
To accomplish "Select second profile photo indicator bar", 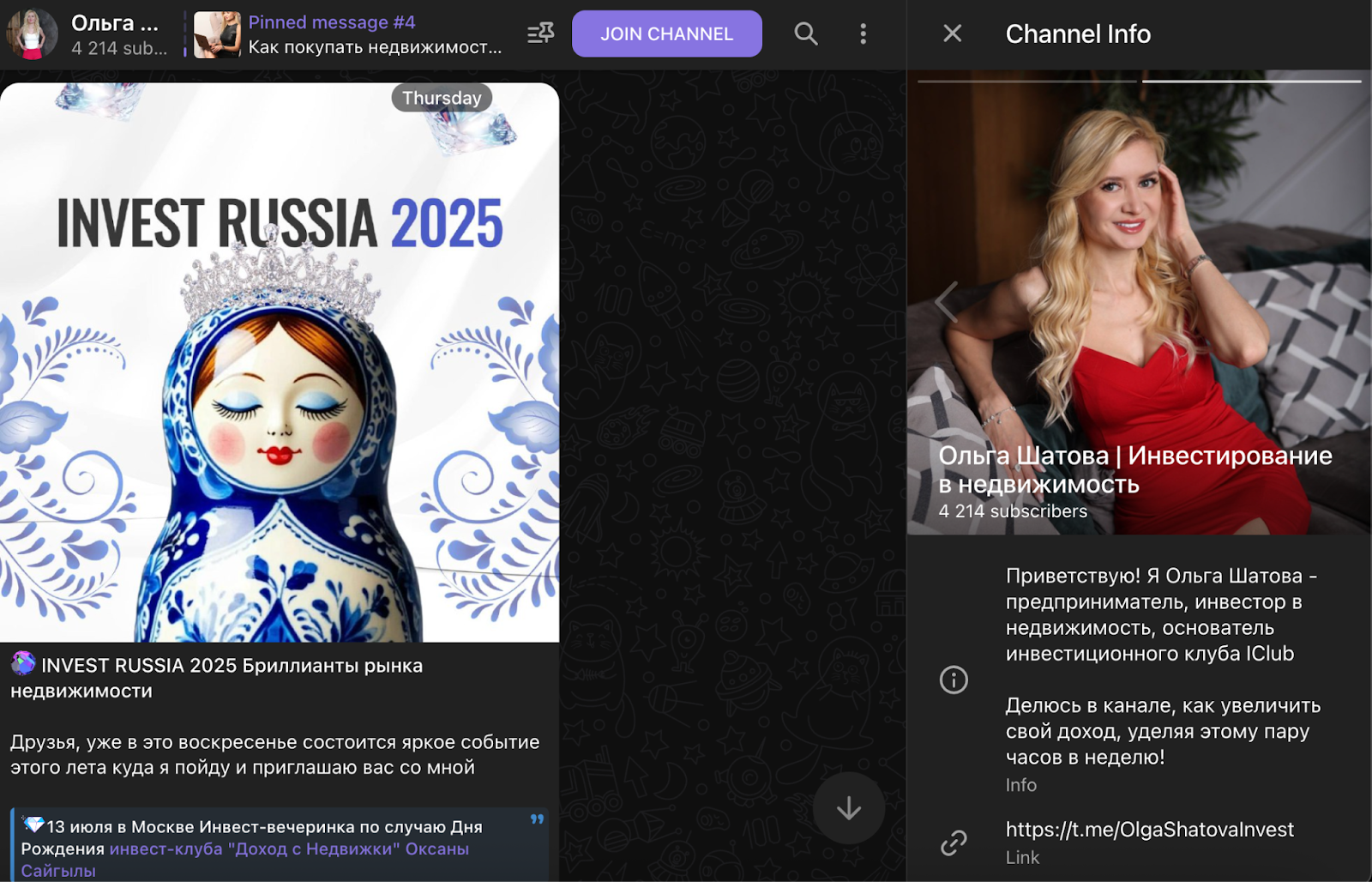I will click(x=1251, y=81).
